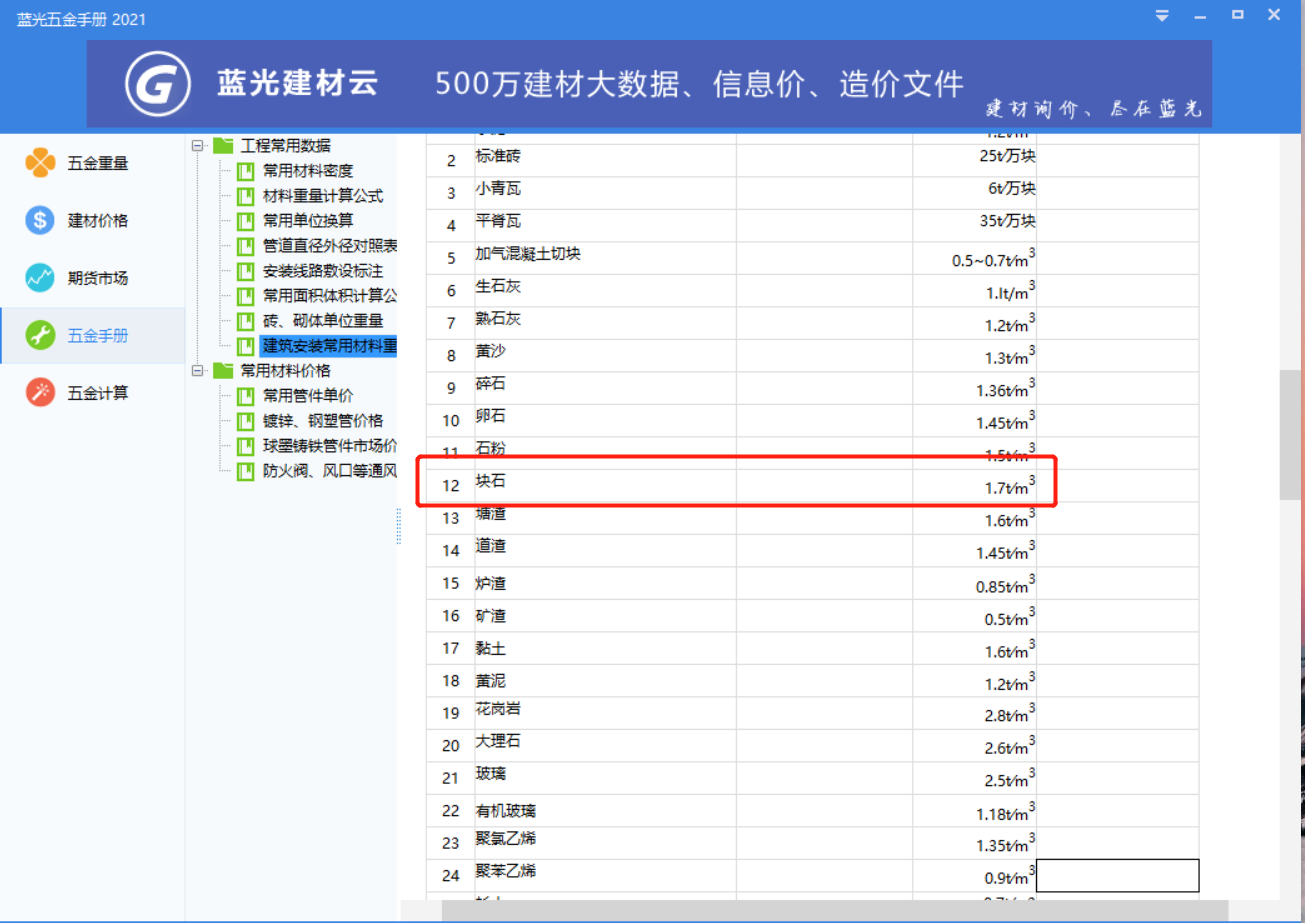Screen dimensions: 1305x923
Task: Click the 管道直径外径对照表 document icon
Action: tap(245, 246)
